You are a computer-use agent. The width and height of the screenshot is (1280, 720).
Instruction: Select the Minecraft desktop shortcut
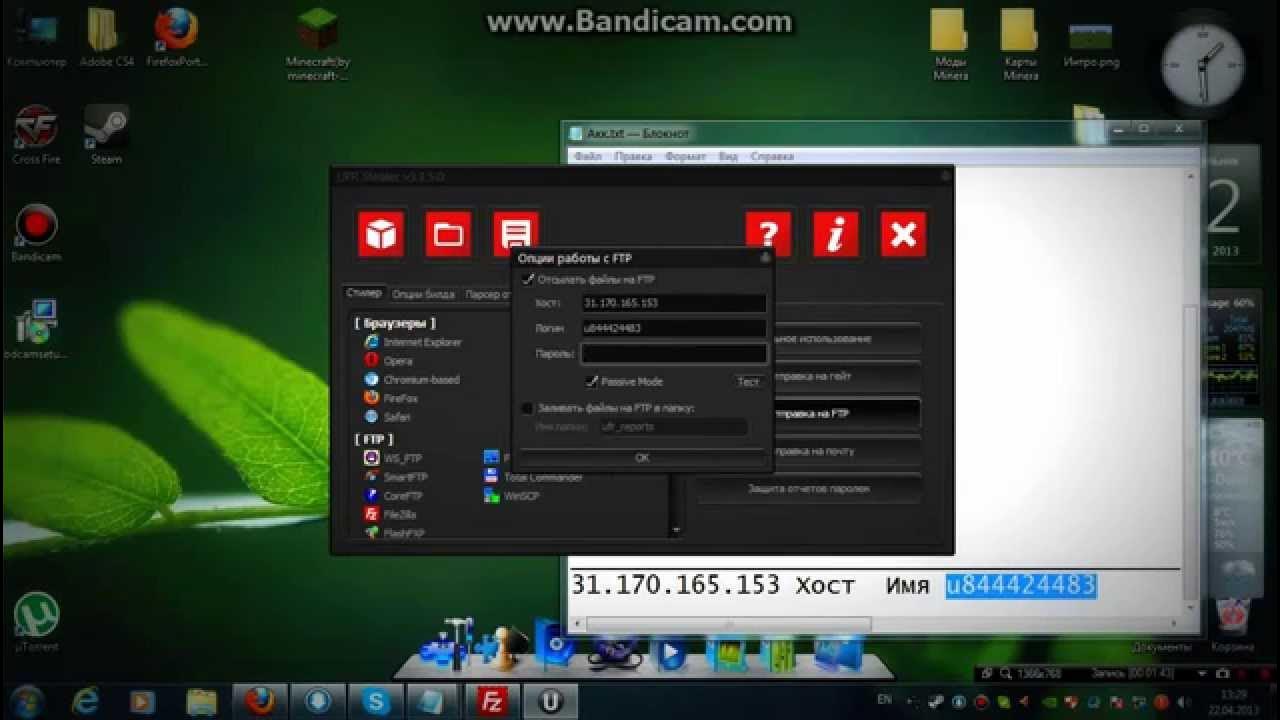[x=318, y=42]
